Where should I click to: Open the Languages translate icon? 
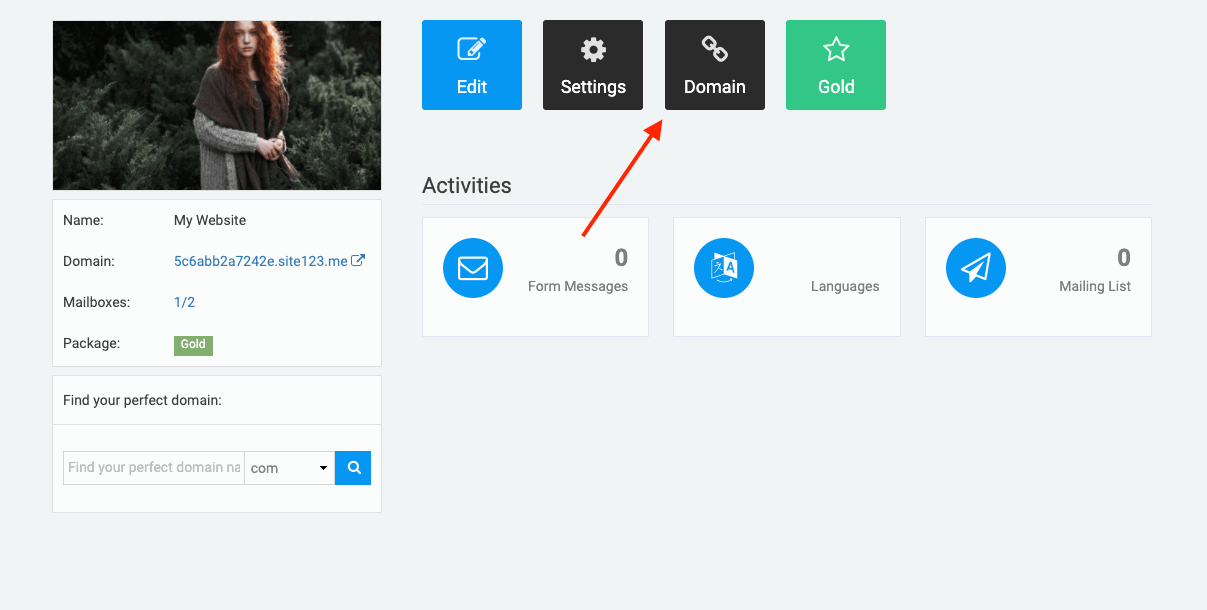724,268
